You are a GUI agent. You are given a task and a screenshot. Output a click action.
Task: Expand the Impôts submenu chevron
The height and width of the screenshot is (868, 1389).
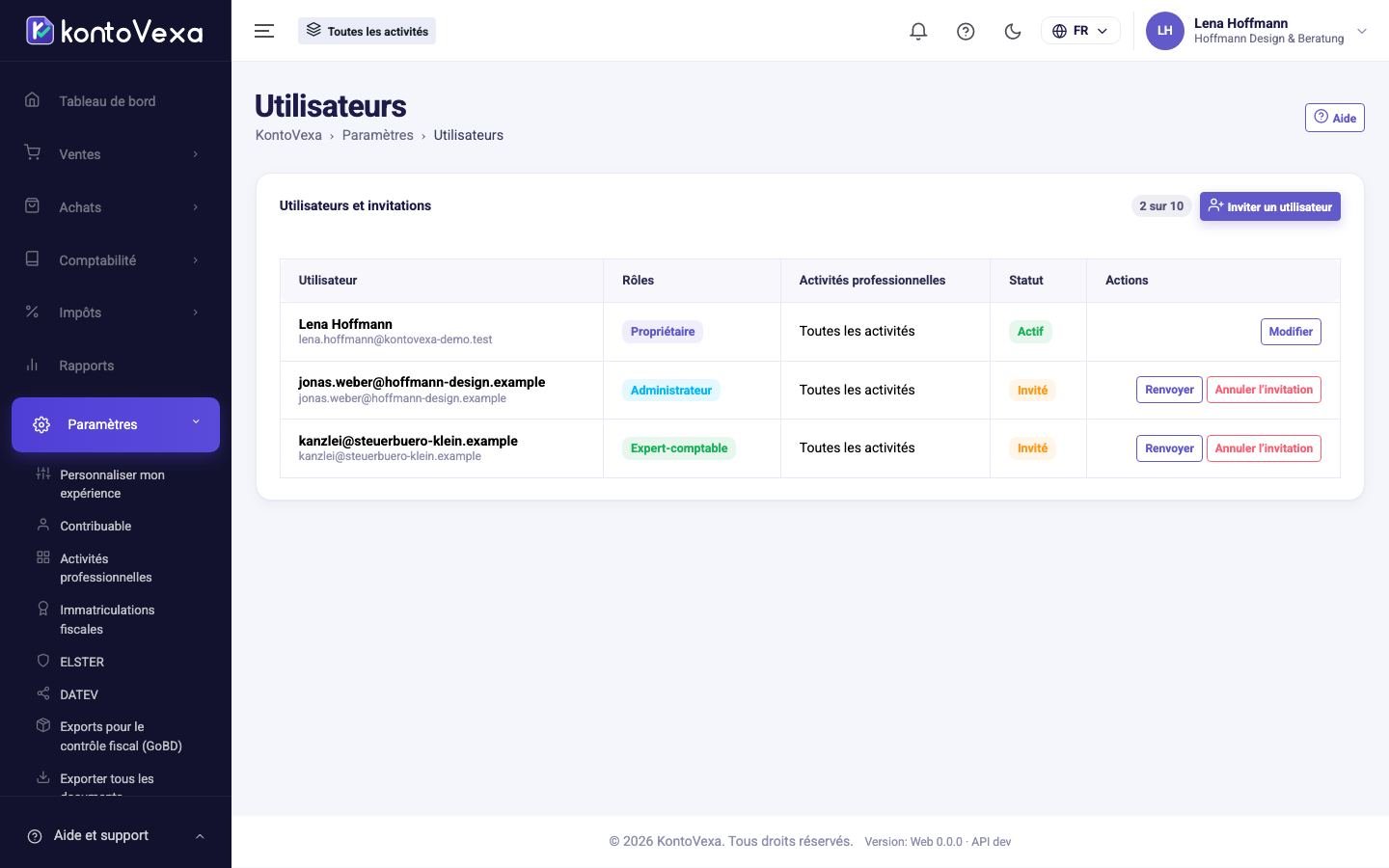pos(196,312)
